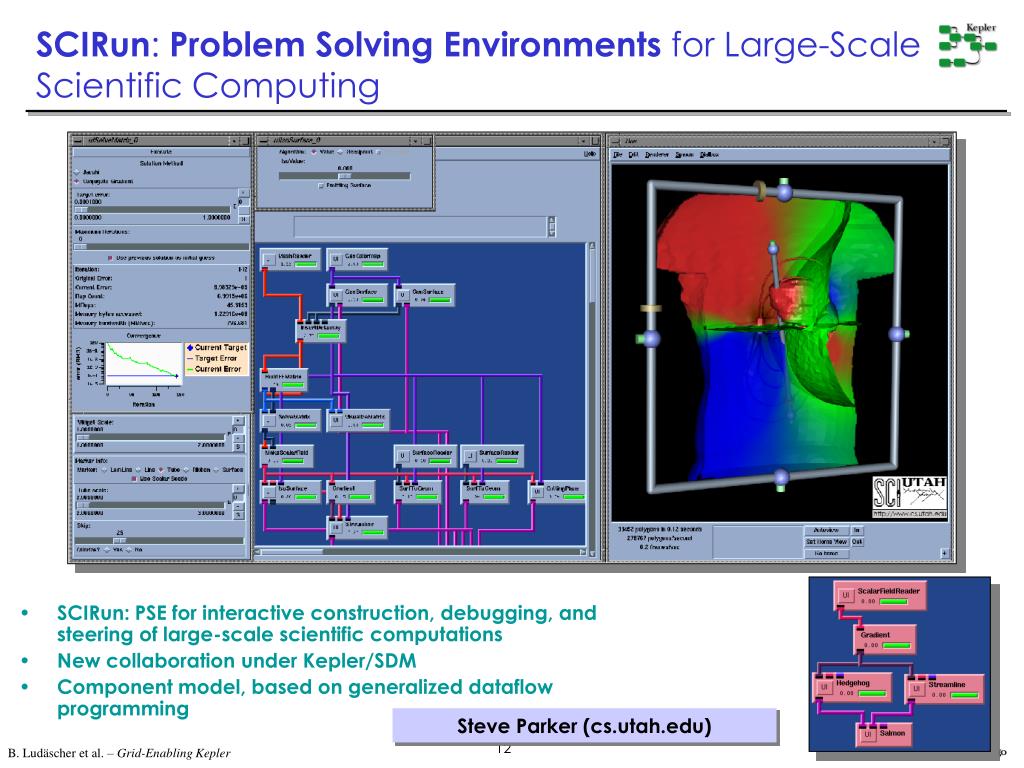The height and width of the screenshot is (768, 1024).
Task: Click the Execute button in solver panel
Action: tap(161, 152)
